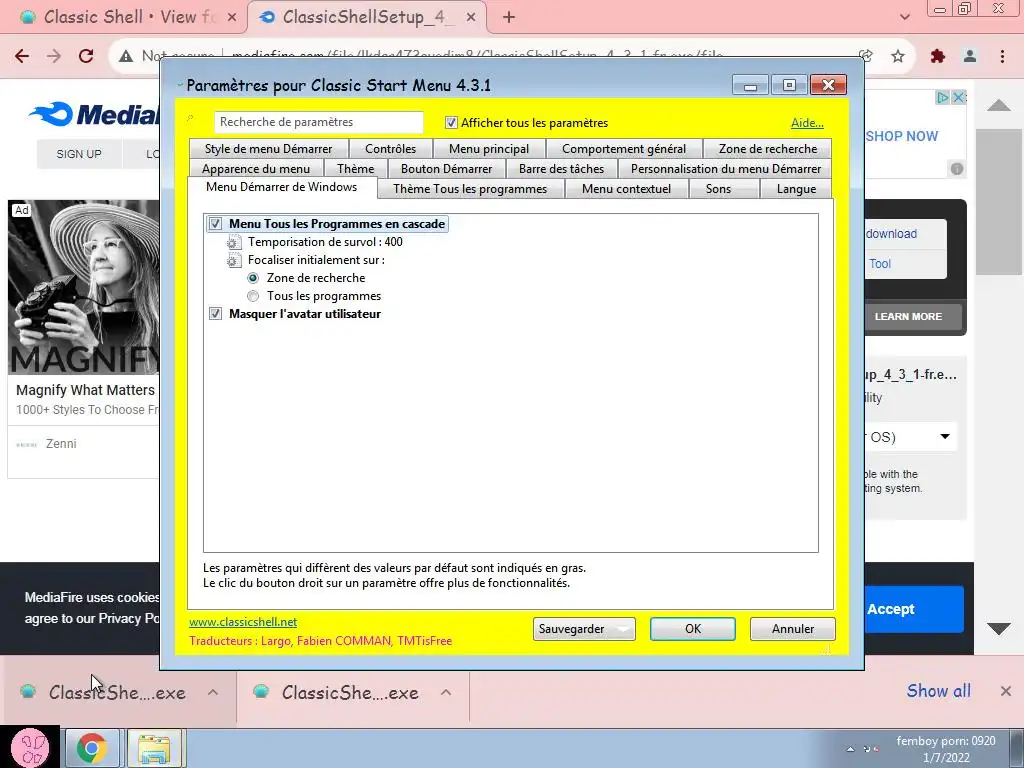
Task: Open the Chrome extensions puzzle icon
Action: click(938, 56)
